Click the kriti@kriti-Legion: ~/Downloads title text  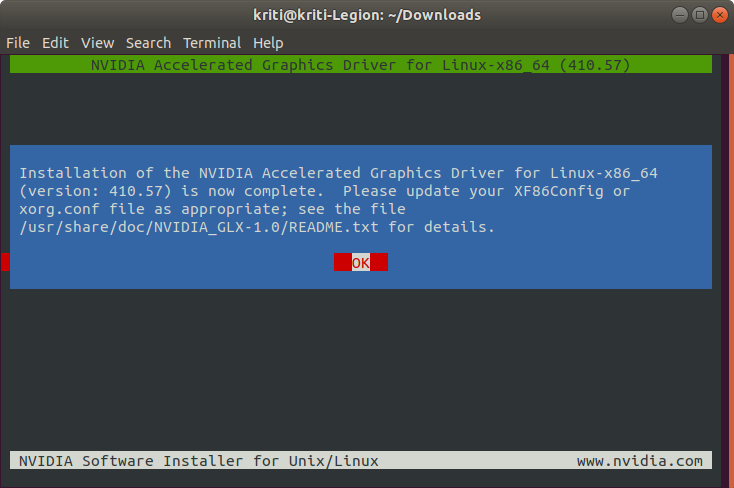tap(367, 15)
